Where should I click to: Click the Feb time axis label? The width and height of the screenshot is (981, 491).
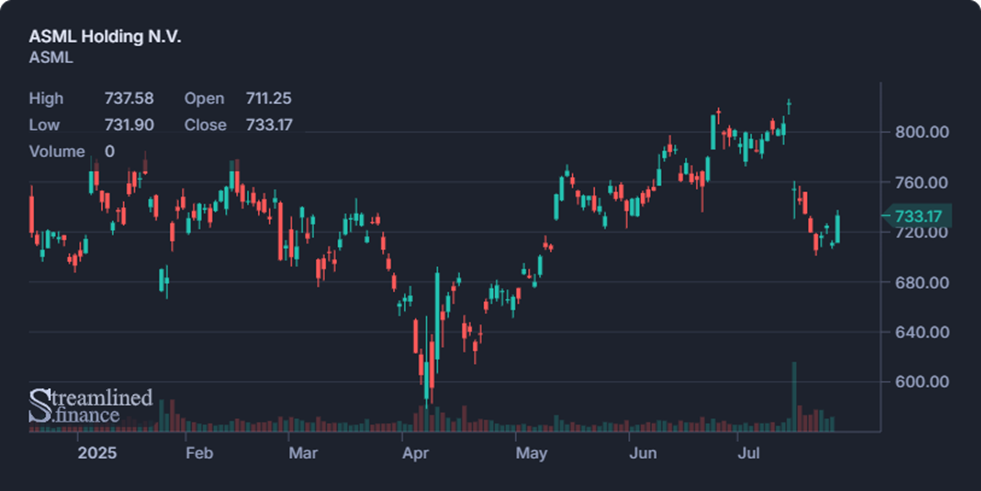(200, 453)
